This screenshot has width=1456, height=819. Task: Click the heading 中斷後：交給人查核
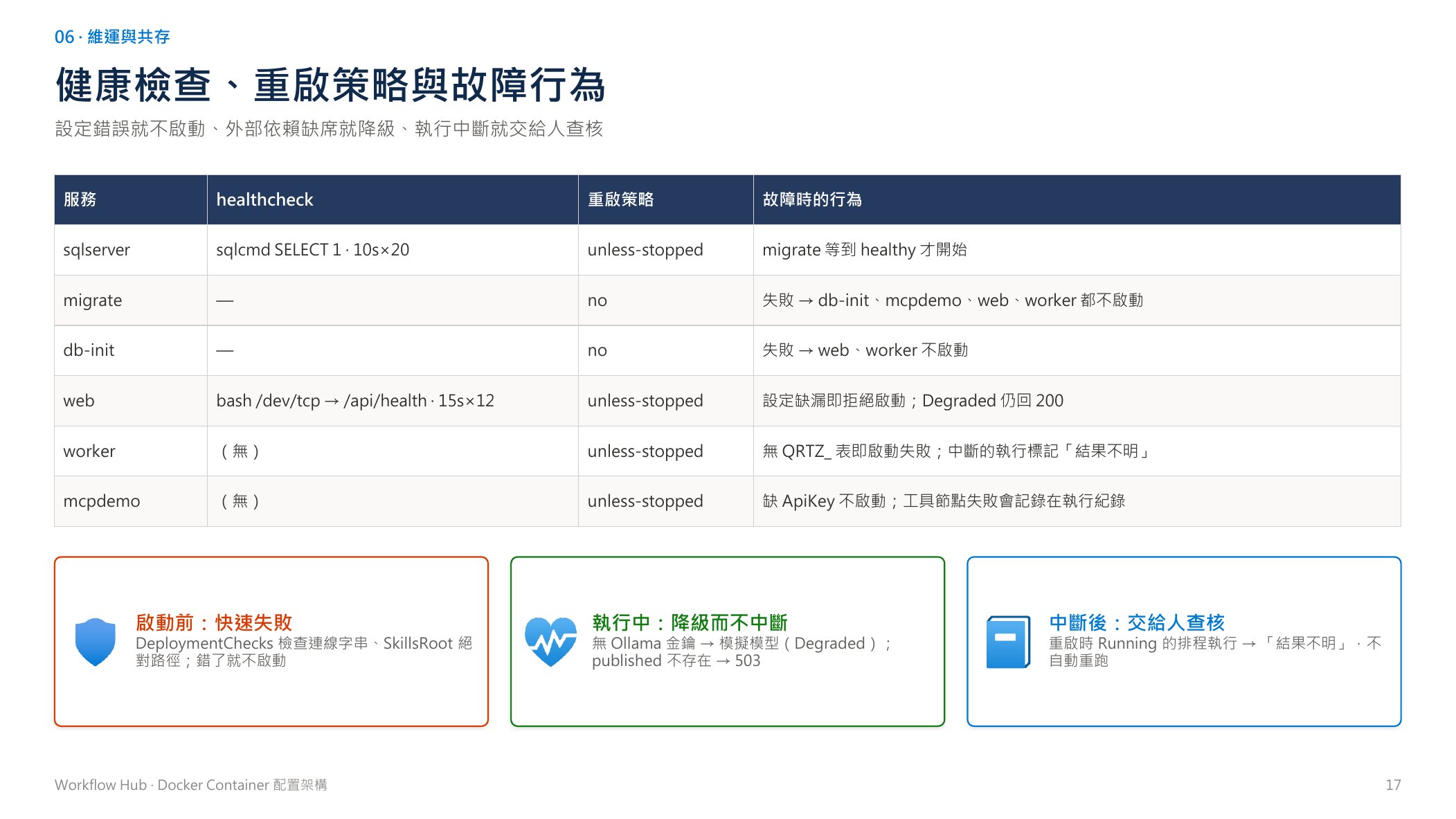point(1137,622)
